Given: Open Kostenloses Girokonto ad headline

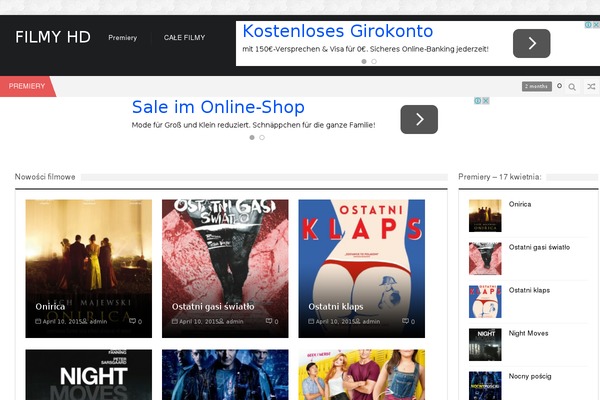Looking at the screenshot, I should (x=338, y=31).
